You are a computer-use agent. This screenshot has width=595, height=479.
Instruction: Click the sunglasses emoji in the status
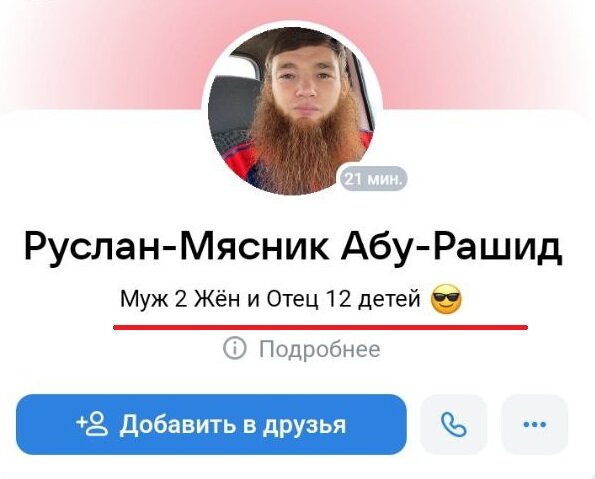(x=446, y=299)
